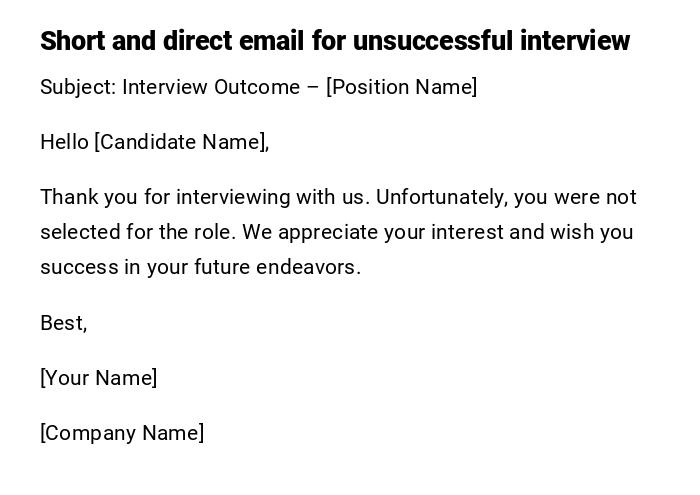Click 'success in your future endeavors' line
Image resolution: width=700 pixels, height=495 pixels.
click(x=200, y=267)
